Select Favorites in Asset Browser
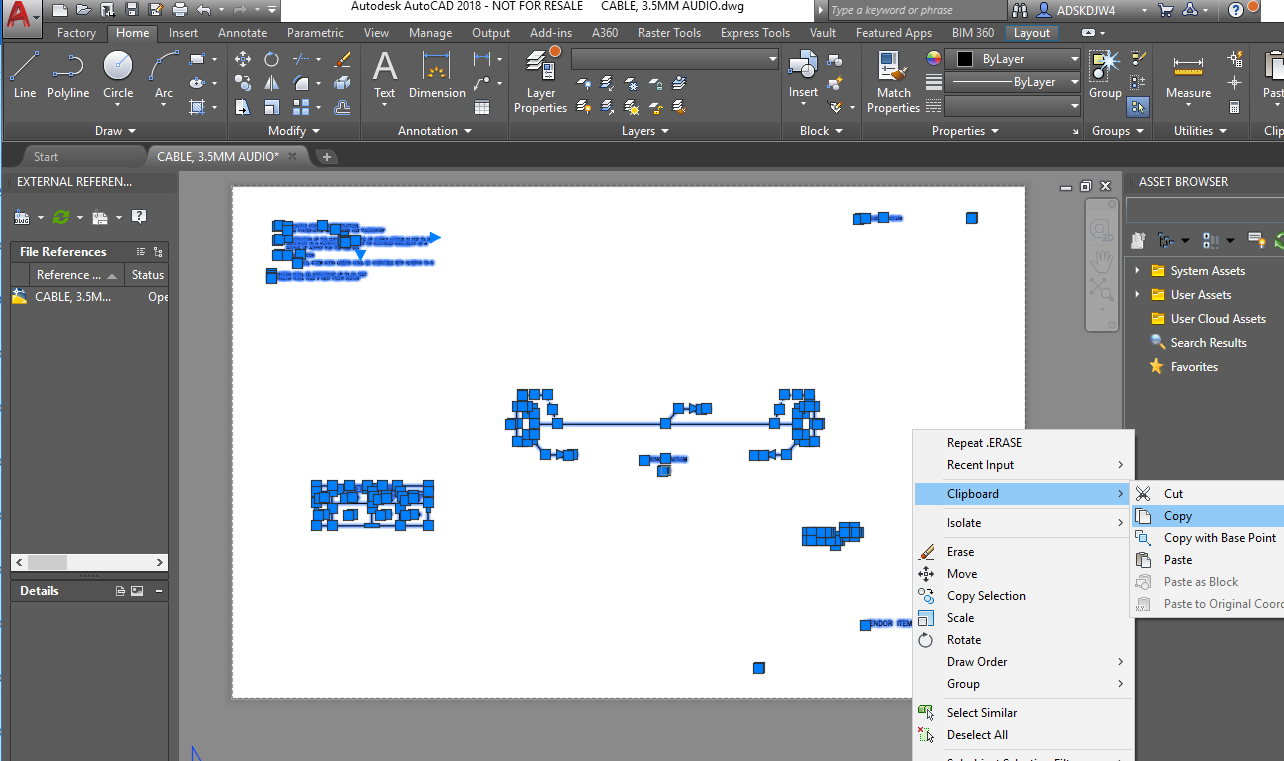Viewport: 1284px width, 761px height. 1194,367
